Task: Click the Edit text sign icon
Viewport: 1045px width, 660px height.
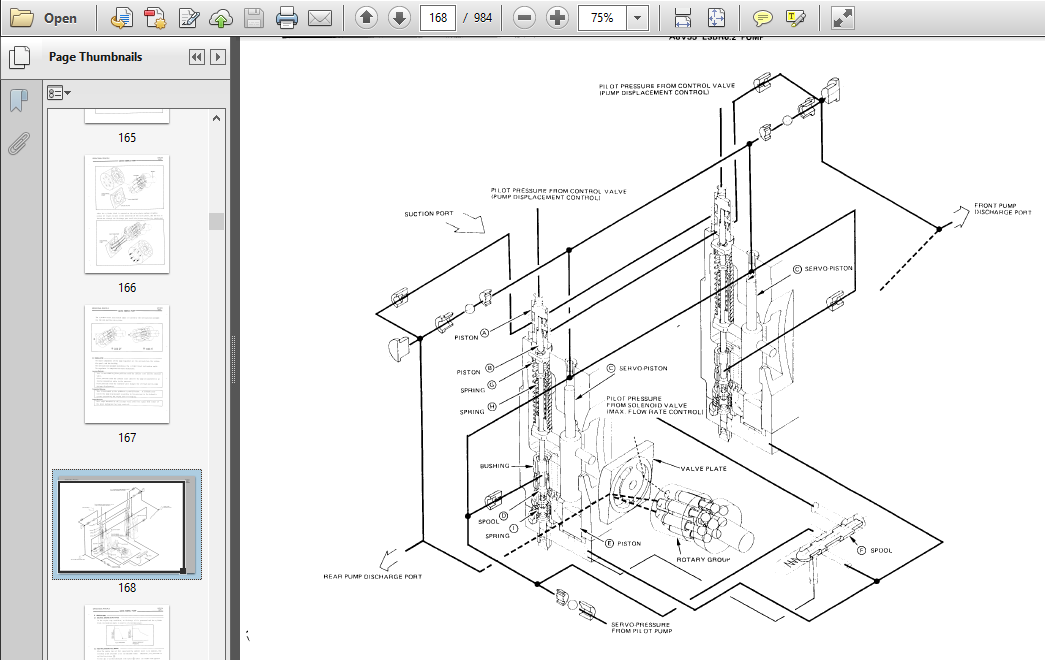Action: pyautogui.click(x=189, y=18)
